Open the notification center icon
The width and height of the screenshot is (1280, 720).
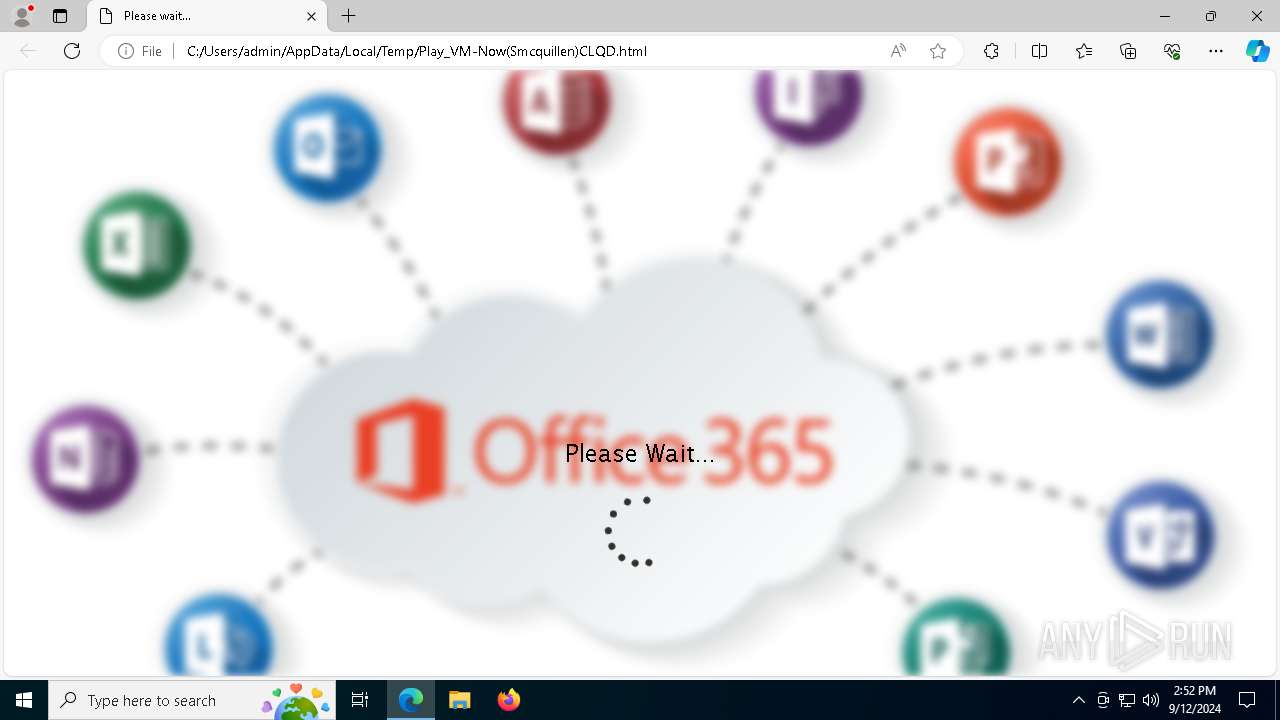point(1247,700)
